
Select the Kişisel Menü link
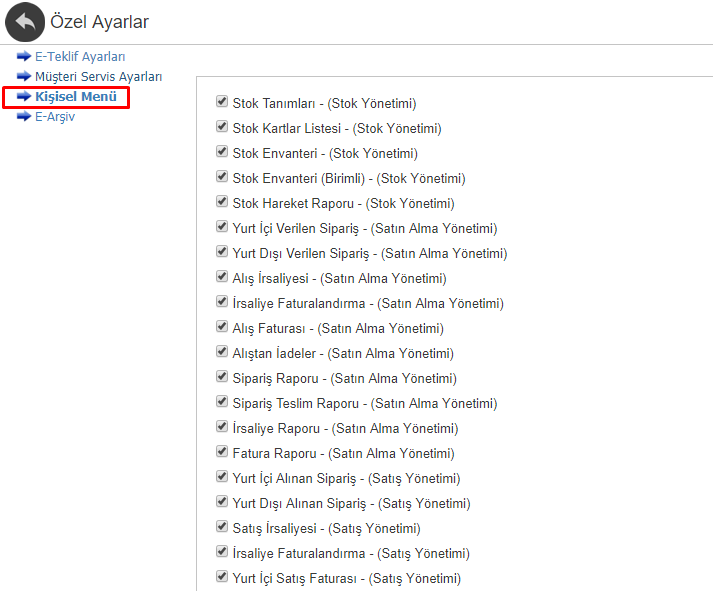[x=76, y=96]
